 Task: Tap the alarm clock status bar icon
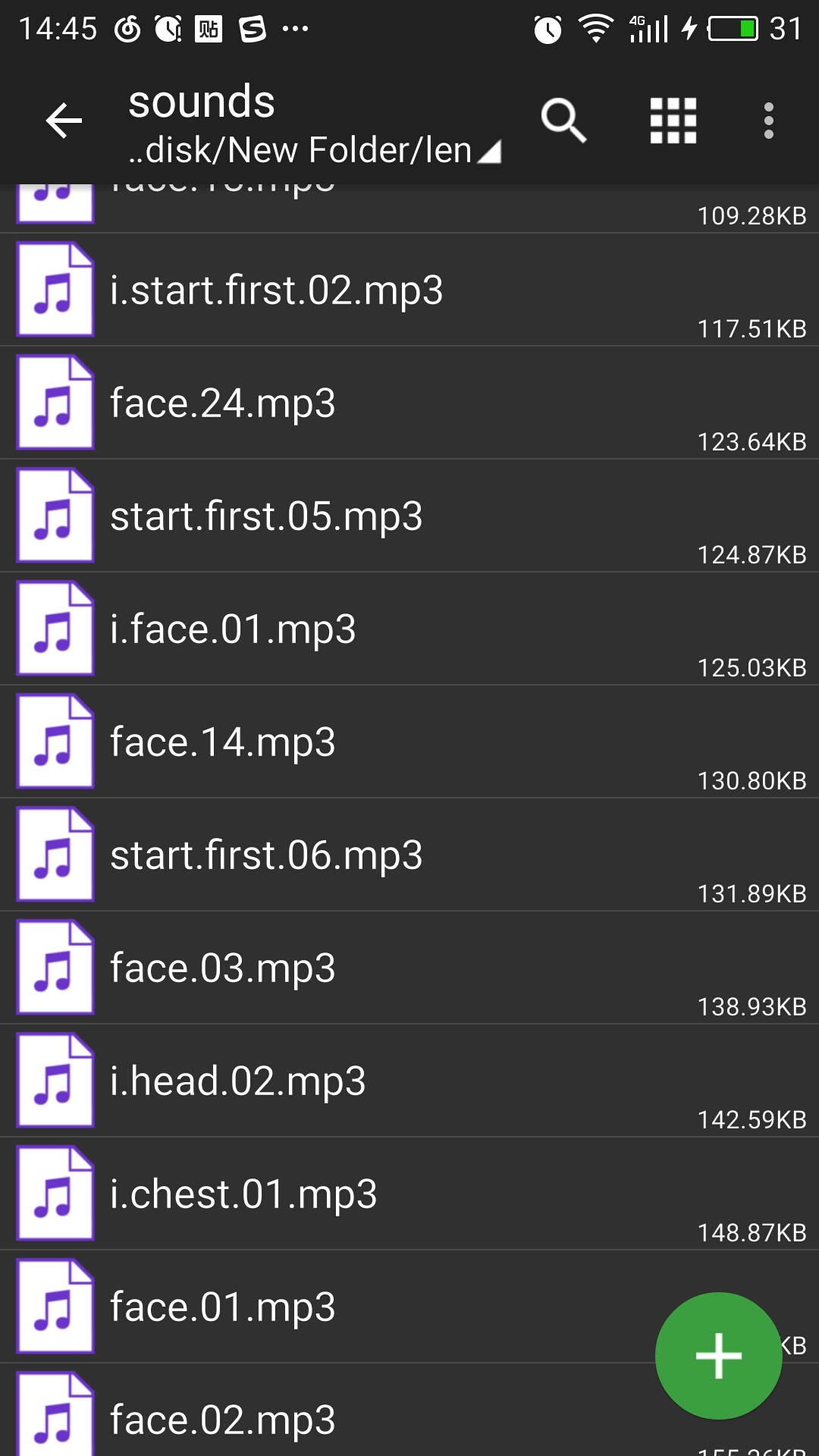point(548,30)
